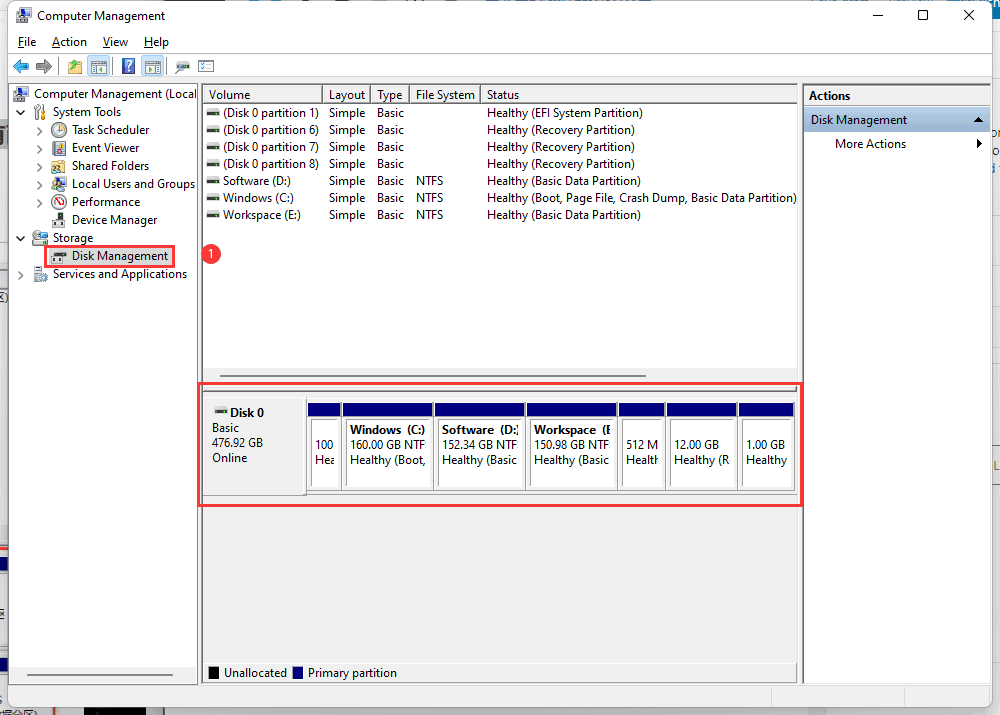The width and height of the screenshot is (1000, 715).
Task: Sort volumes by File System column header
Action: pyautogui.click(x=445, y=95)
